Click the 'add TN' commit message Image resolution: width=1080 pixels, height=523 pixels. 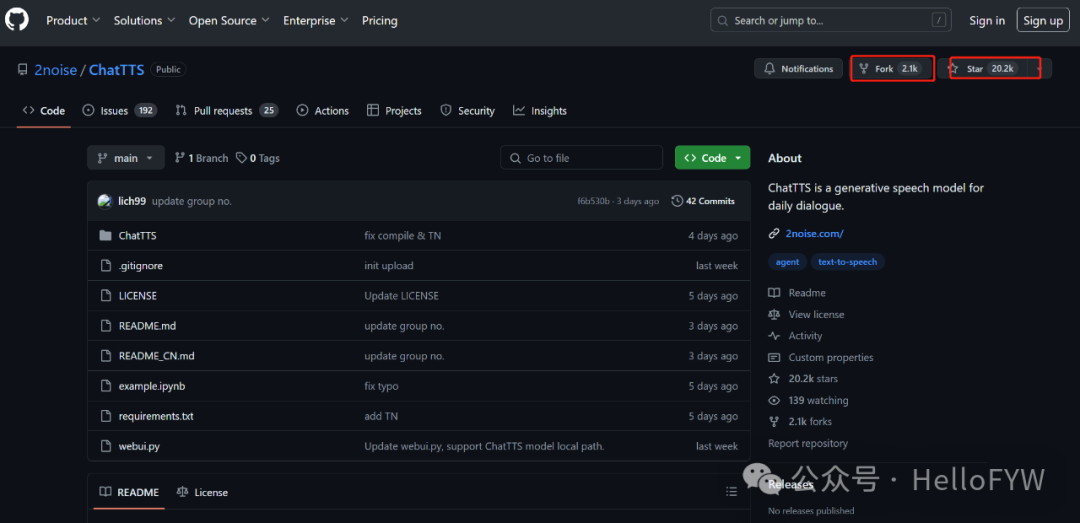click(381, 416)
